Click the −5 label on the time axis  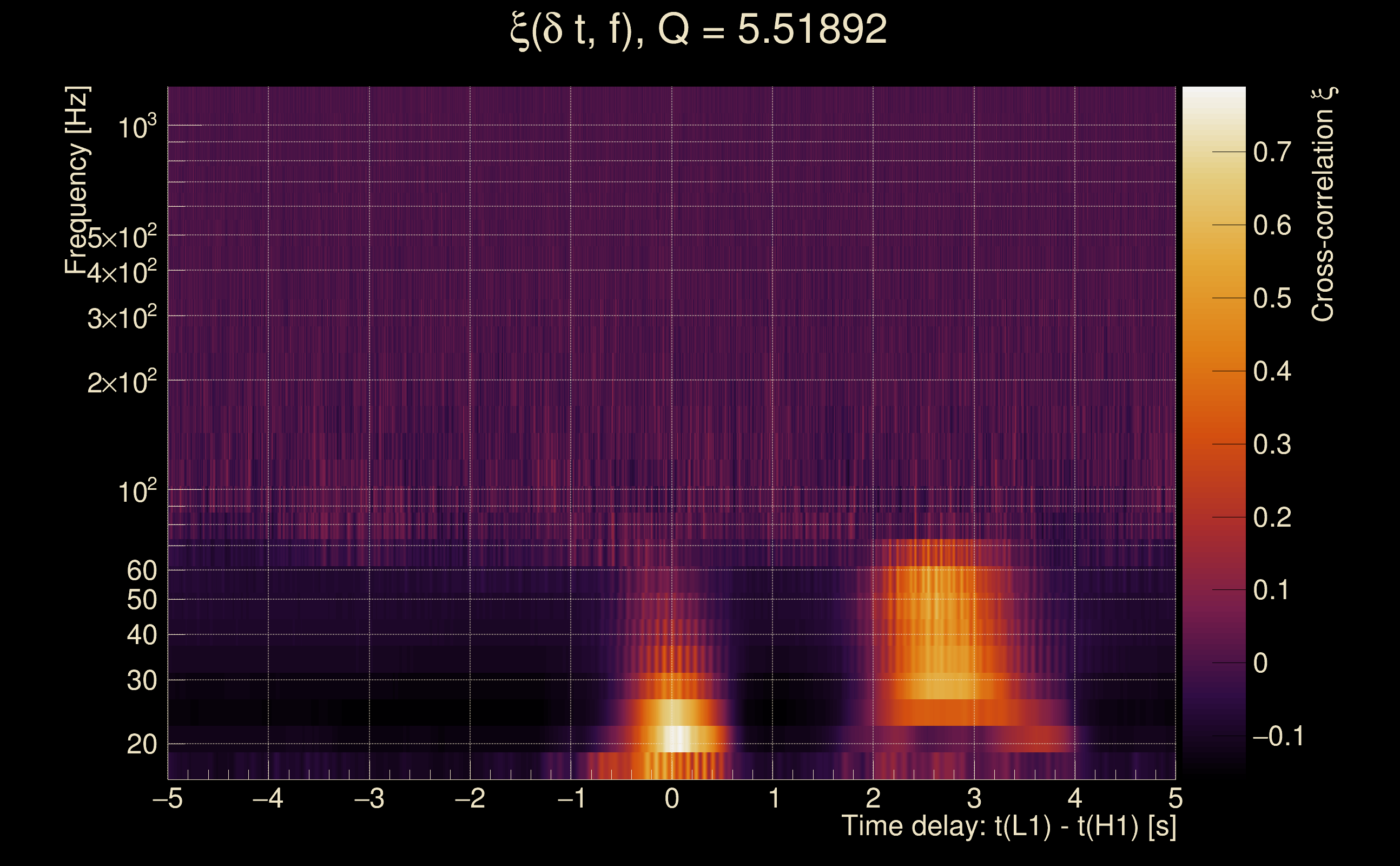tap(168, 798)
